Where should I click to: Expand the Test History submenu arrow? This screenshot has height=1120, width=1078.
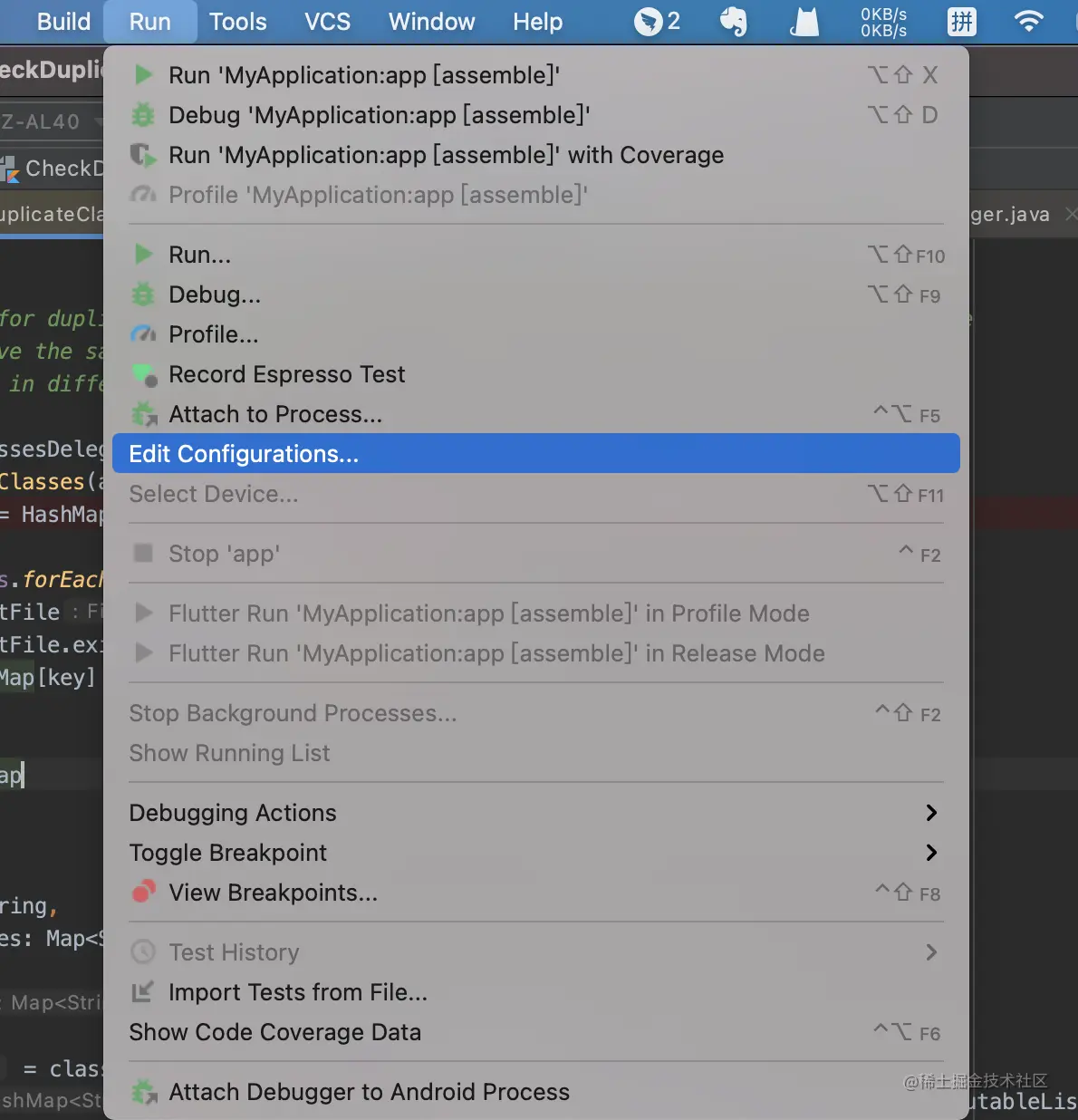point(931,952)
